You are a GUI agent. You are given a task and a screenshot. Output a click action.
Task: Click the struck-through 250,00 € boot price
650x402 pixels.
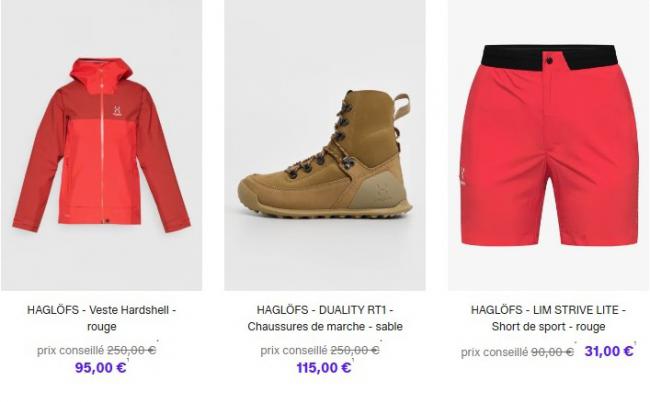355,351
